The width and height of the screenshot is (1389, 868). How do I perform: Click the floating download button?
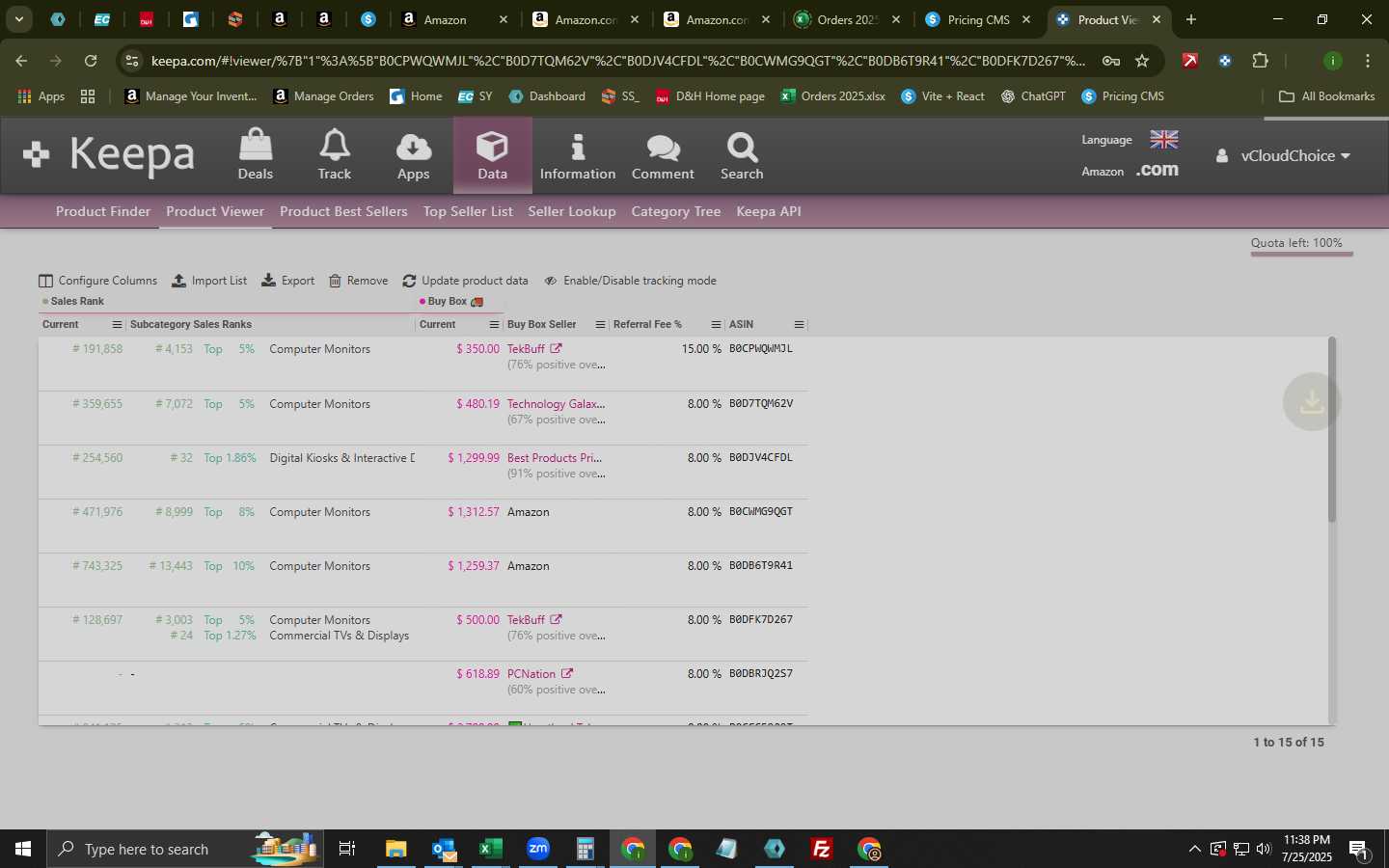(x=1312, y=402)
